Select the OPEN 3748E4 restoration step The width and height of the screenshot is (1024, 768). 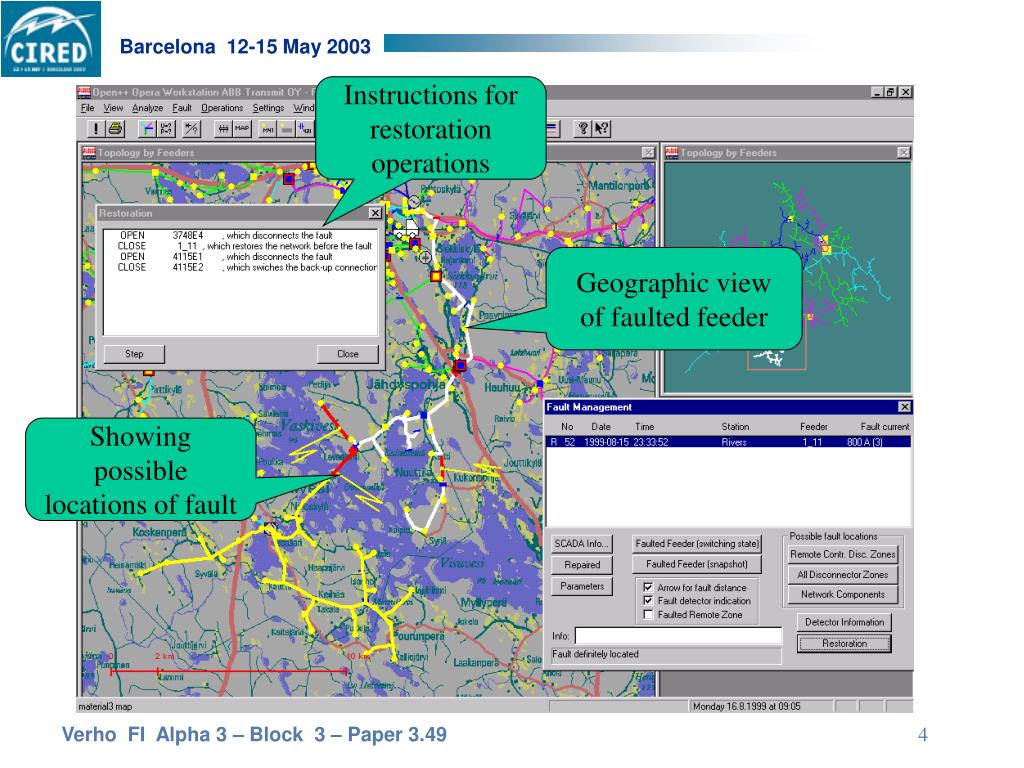coord(240,235)
